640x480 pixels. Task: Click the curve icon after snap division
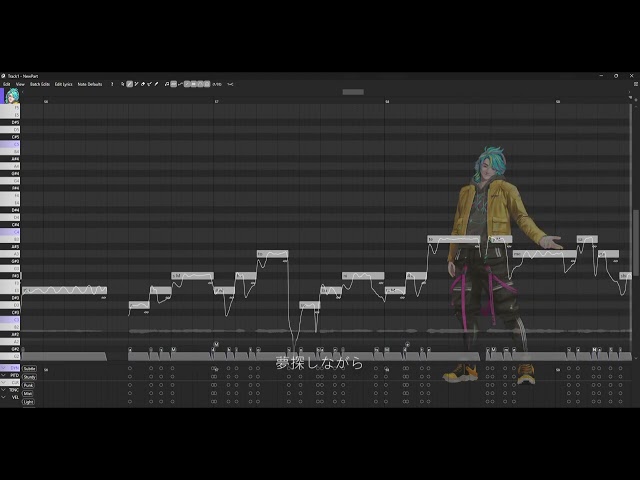click(x=230, y=84)
